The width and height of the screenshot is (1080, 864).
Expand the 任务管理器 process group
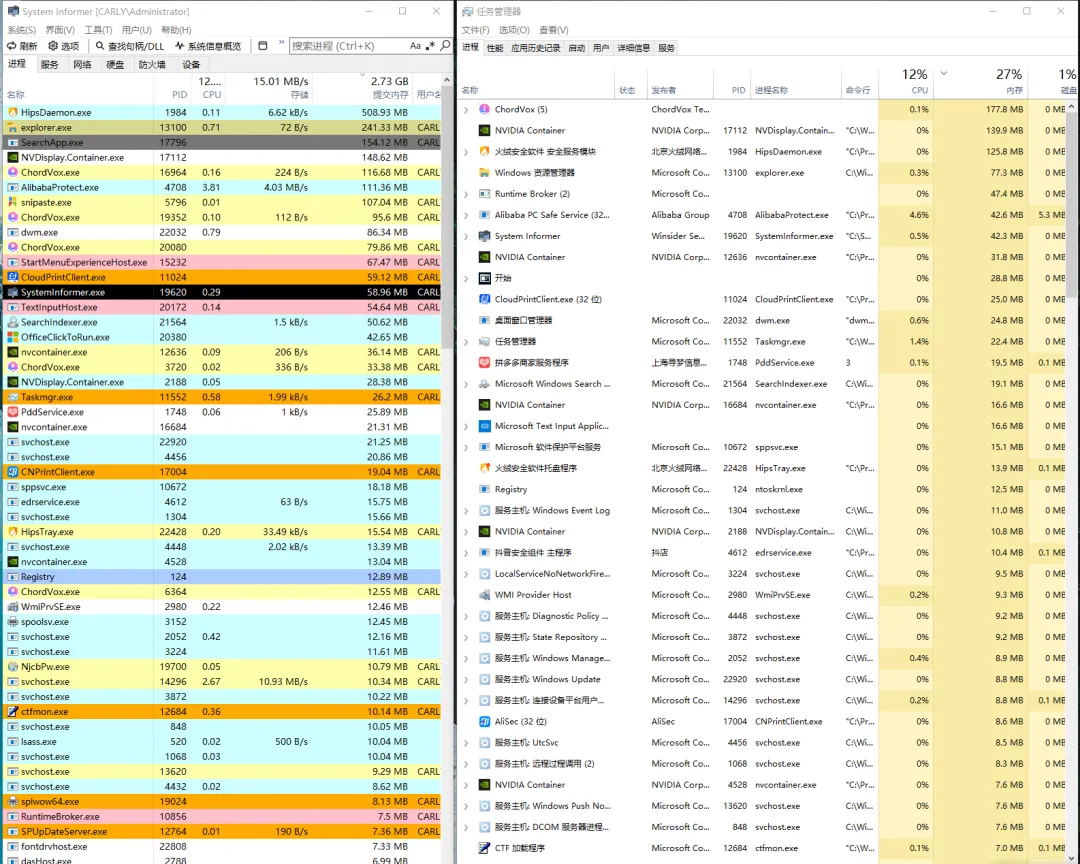pos(466,342)
